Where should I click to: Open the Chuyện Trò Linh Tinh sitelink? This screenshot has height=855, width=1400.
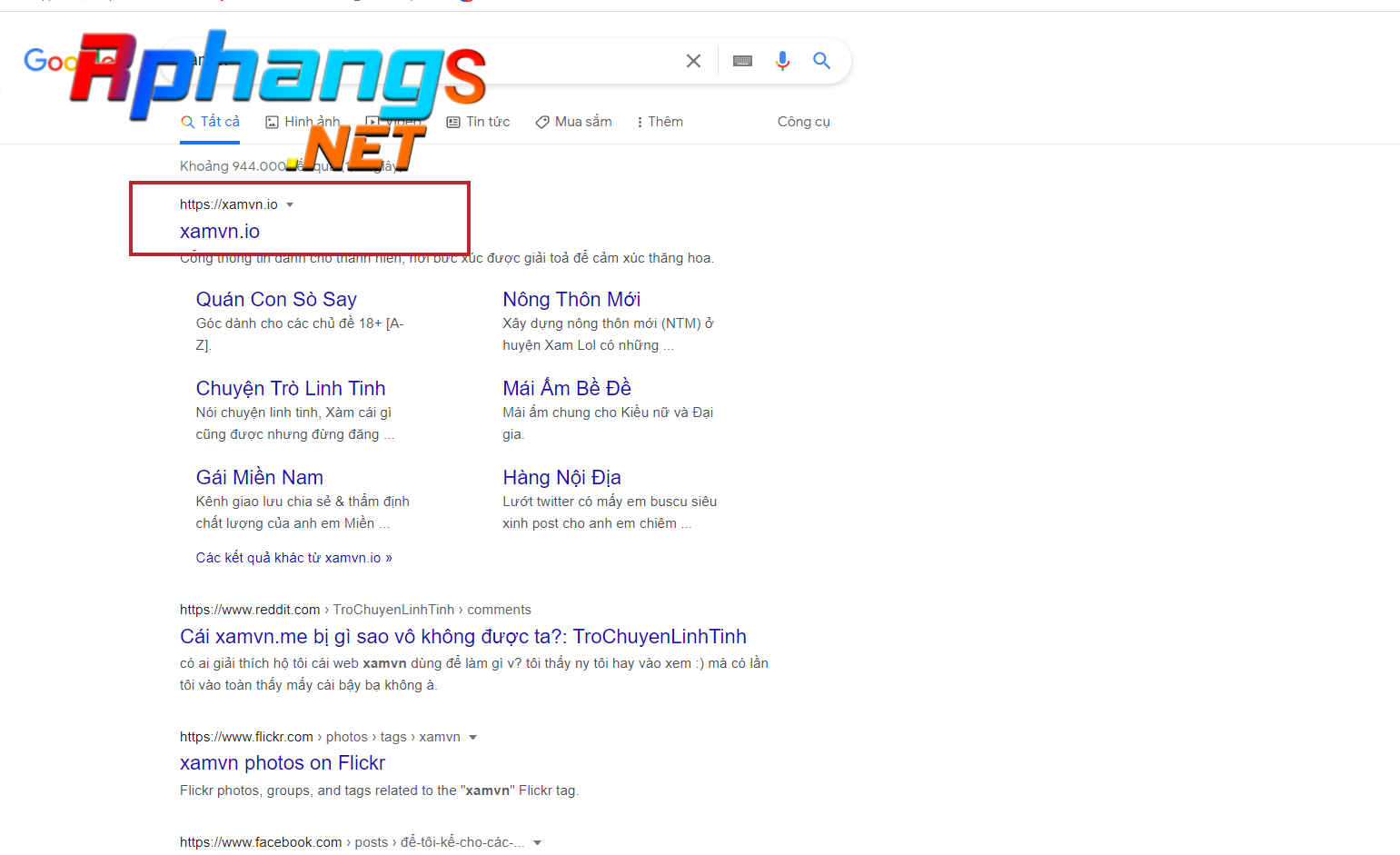point(291,388)
